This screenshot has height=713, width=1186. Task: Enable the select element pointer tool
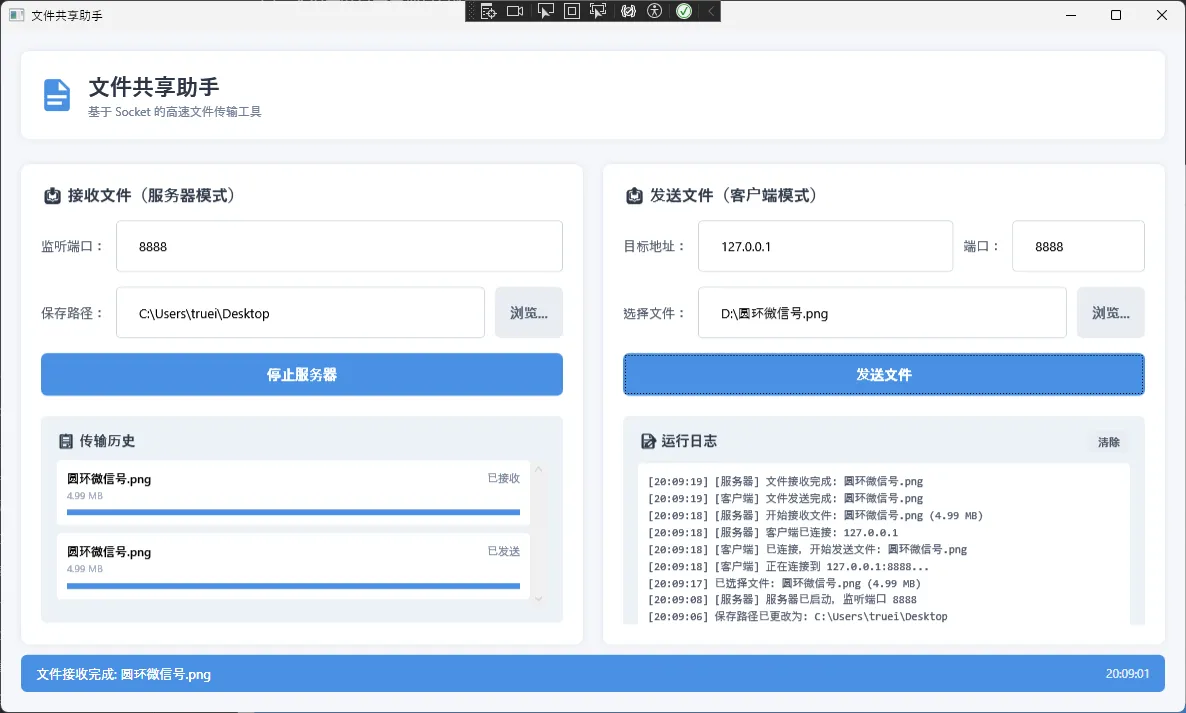point(545,11)
